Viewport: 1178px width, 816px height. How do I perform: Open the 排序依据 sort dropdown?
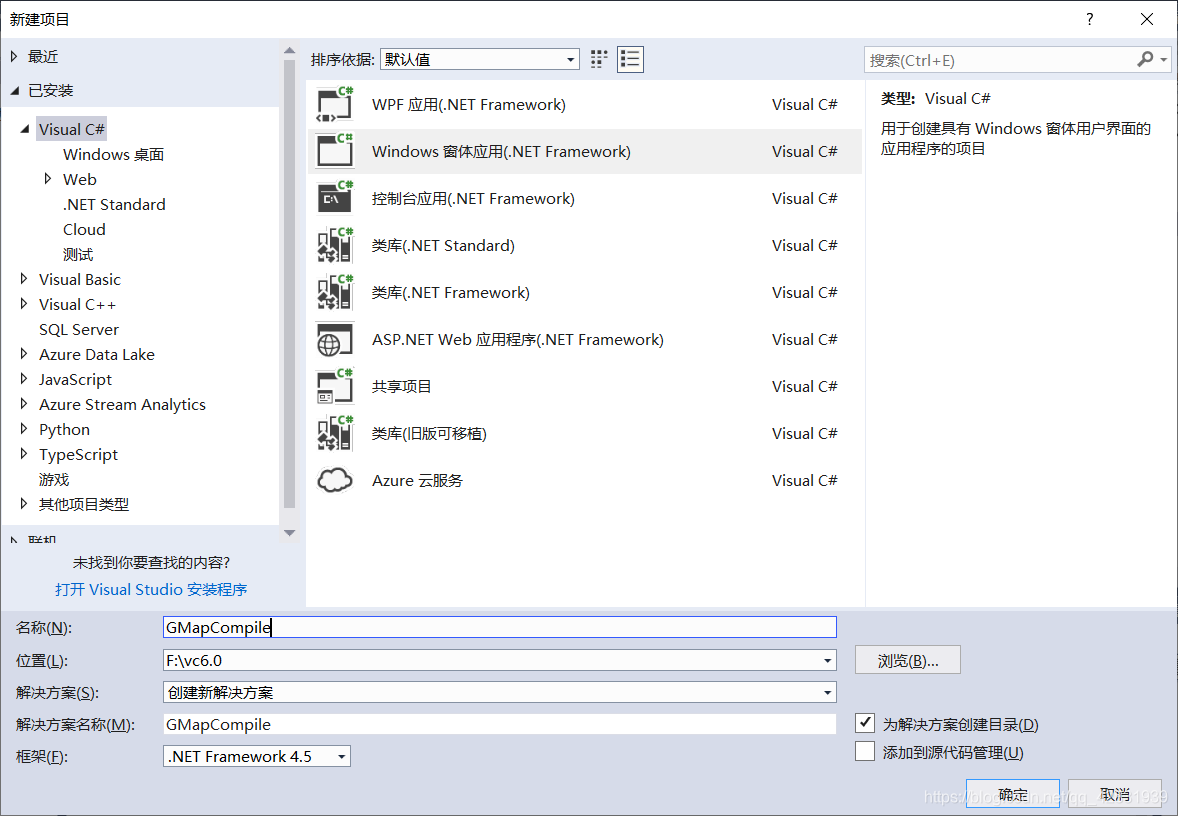click(x=572, y=59)
